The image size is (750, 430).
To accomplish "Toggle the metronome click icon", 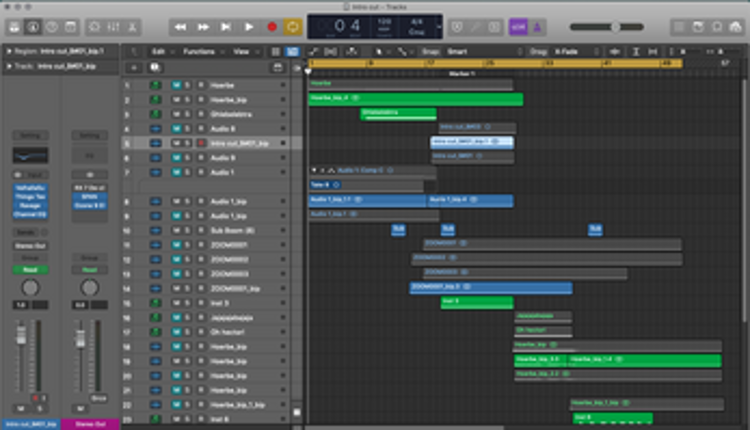I will (537, 27).
